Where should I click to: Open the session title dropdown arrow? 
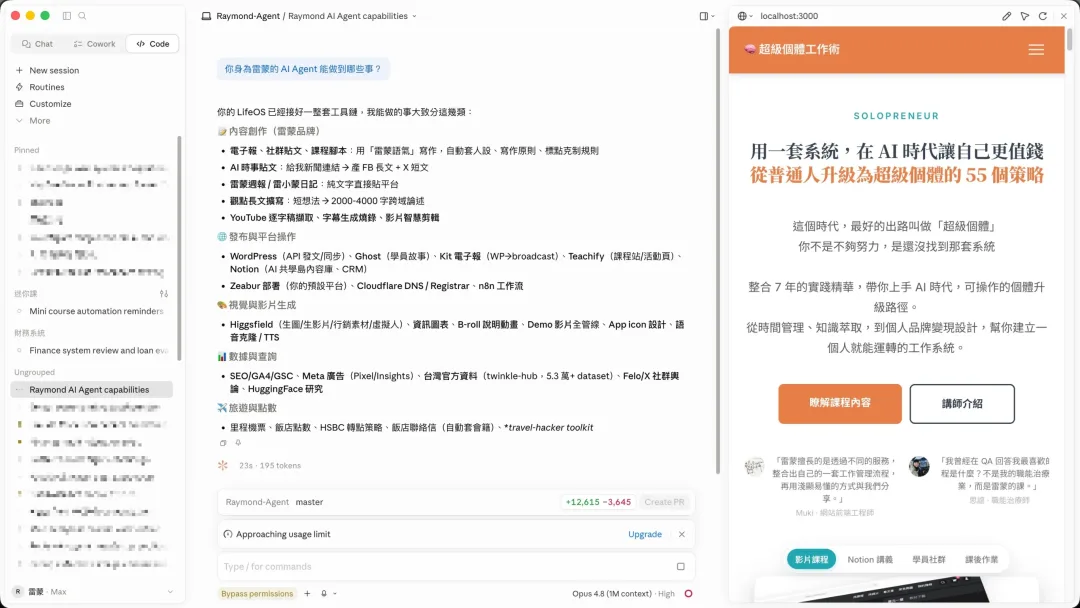414,16
